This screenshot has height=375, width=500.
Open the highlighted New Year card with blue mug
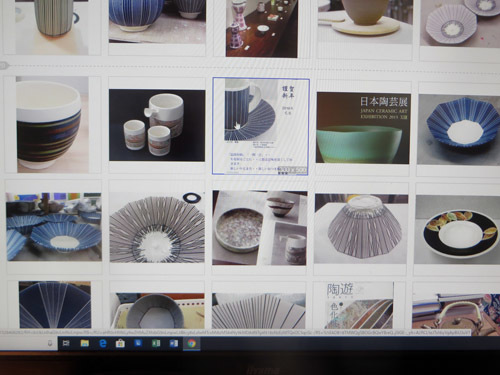tap(261, 126)
